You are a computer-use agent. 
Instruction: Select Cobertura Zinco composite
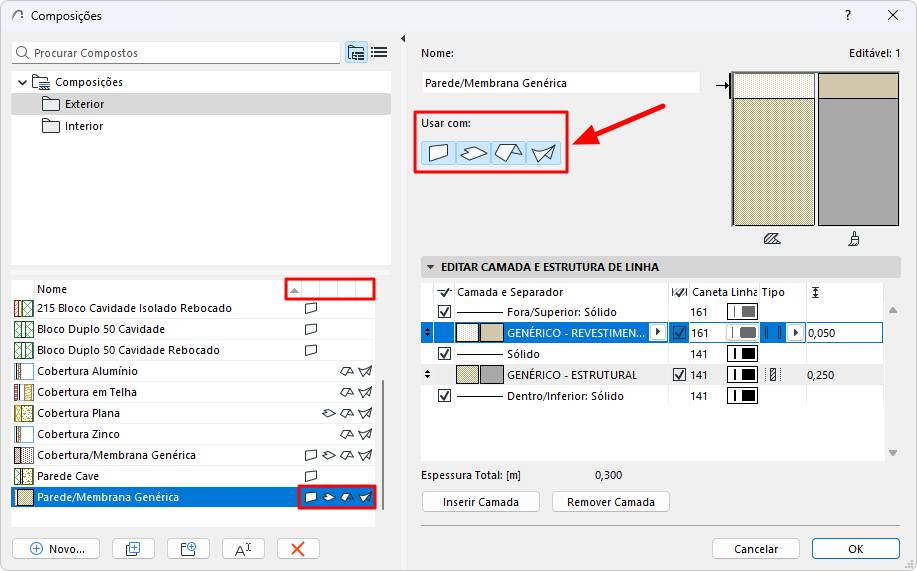tap(193, 434)
